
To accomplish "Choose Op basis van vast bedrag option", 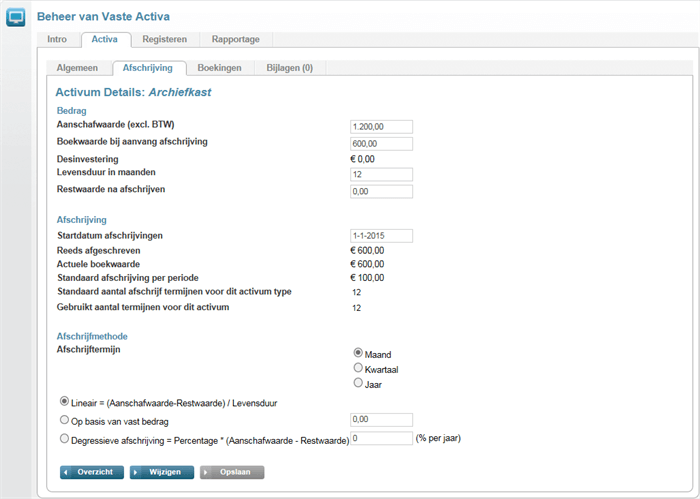I will pyautogui.click(x=64, y=420).
